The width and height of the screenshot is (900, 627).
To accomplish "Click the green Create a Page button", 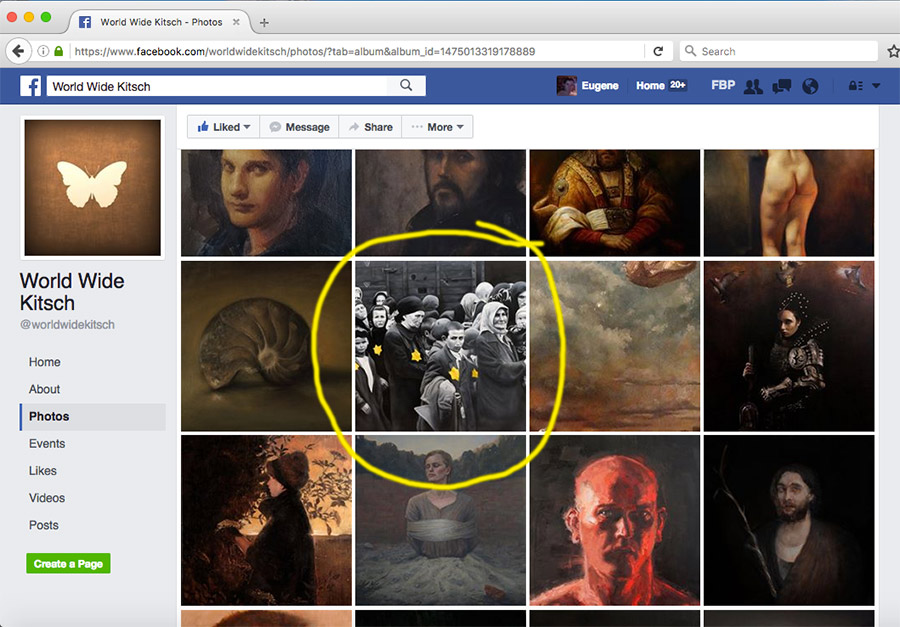I will (x=68, y=563).
